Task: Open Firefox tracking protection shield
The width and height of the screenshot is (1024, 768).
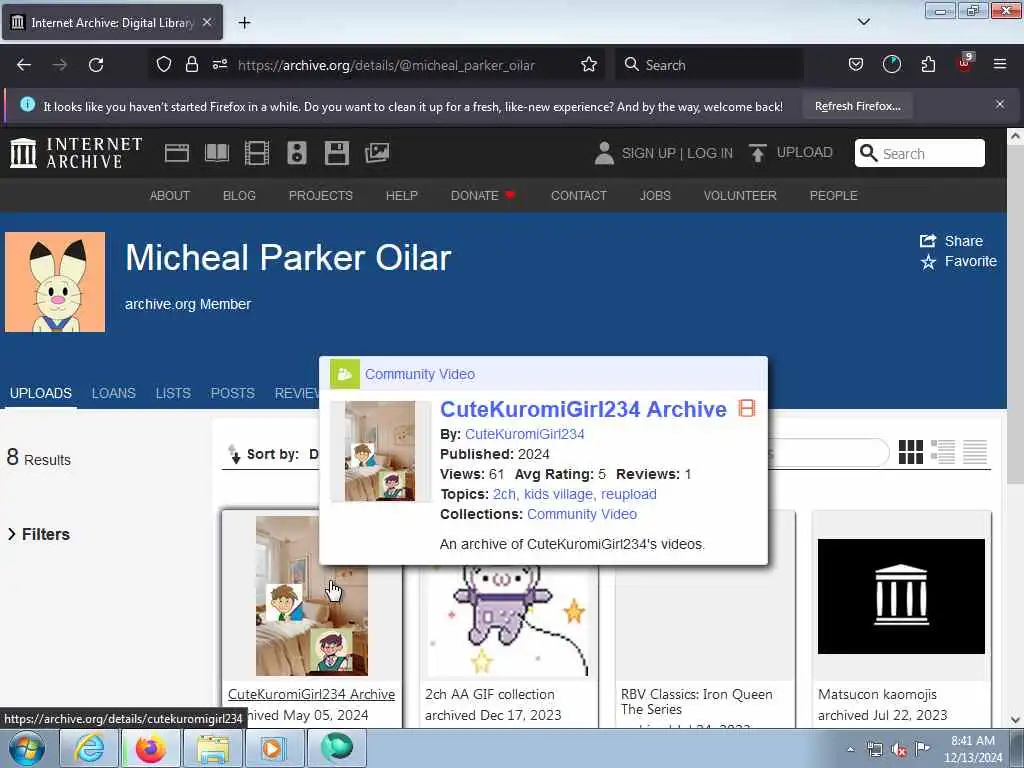Action: (164, 65)
